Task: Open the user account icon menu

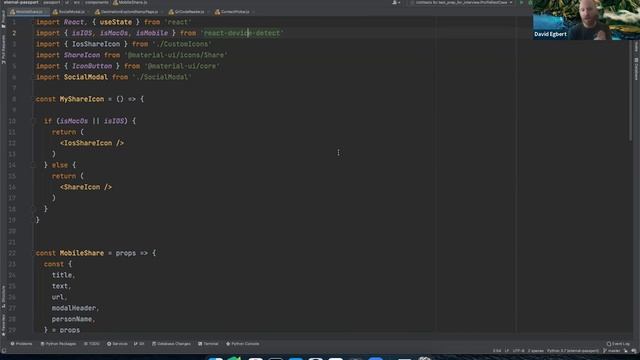Action: [396, 2]
